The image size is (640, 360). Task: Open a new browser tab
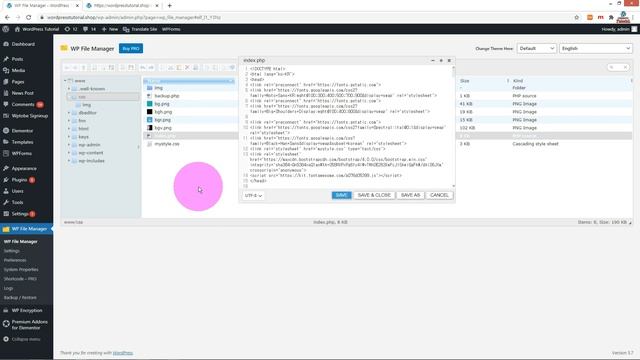(x=169, y=6)
